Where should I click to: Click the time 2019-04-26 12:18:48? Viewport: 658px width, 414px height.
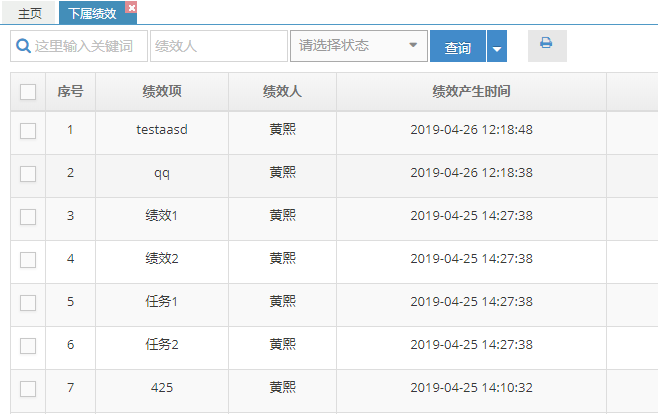[x=471, y=130]
